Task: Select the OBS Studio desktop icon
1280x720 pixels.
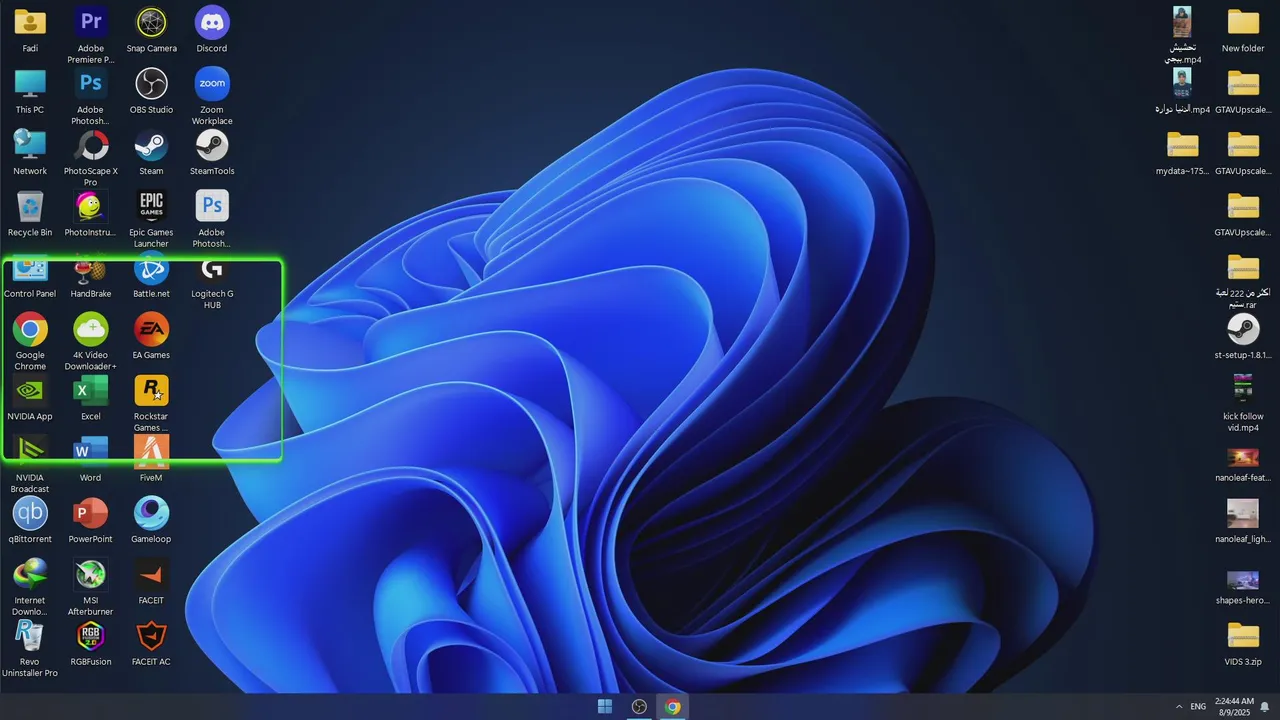Action: 151,83
